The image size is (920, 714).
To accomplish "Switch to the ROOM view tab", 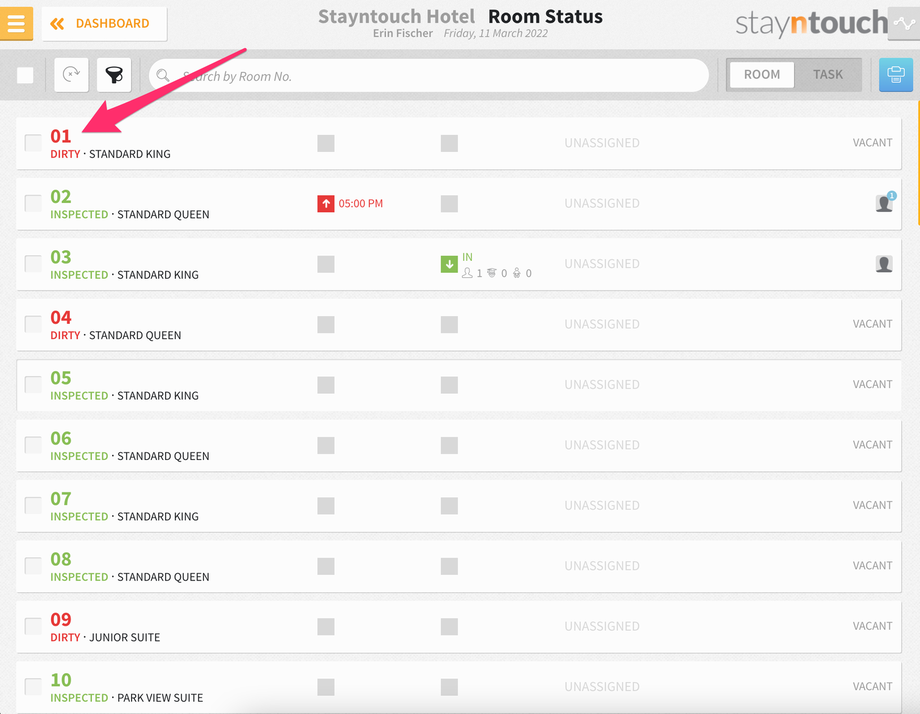I will pos(762,75).
